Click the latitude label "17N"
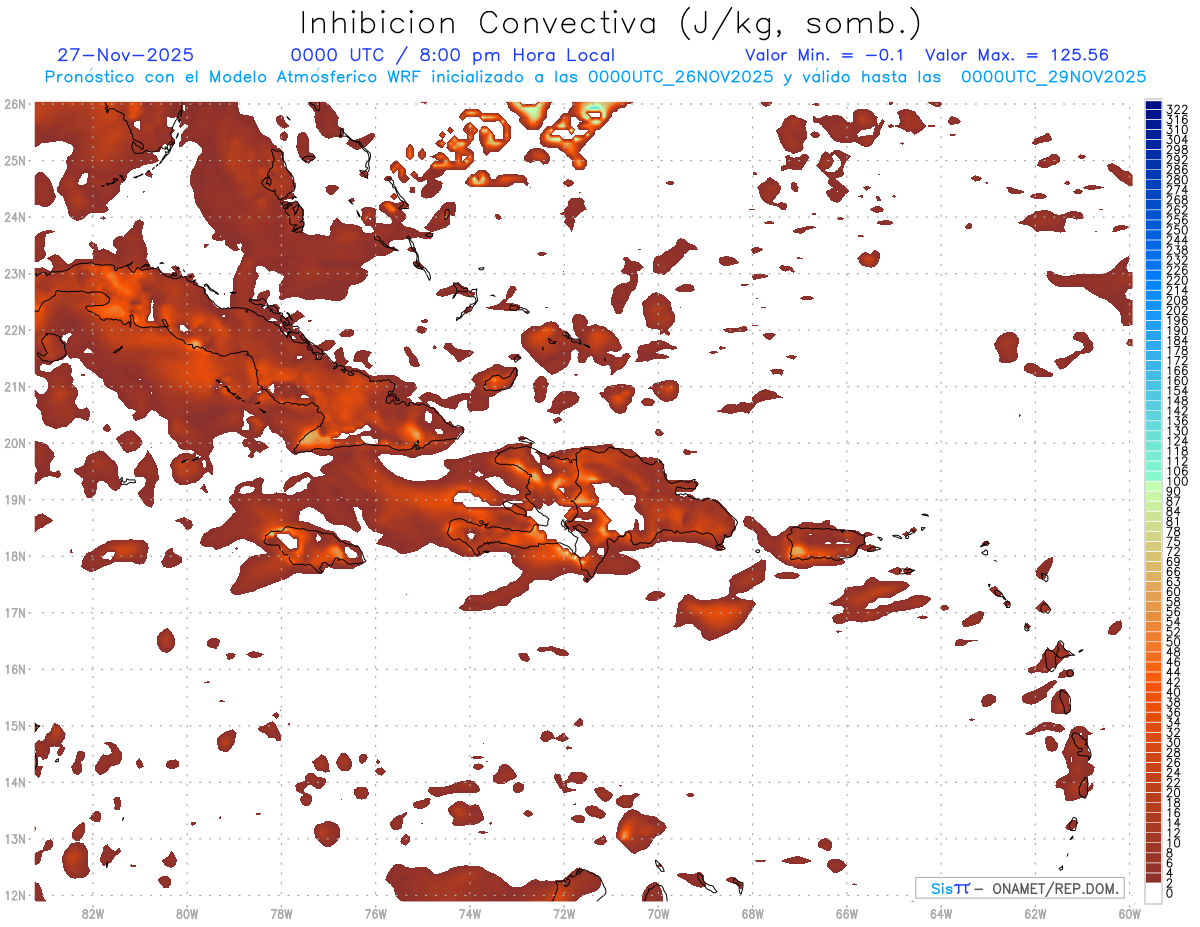Image resolution: width=1200 pixels, height=927 pixels. 14,612
